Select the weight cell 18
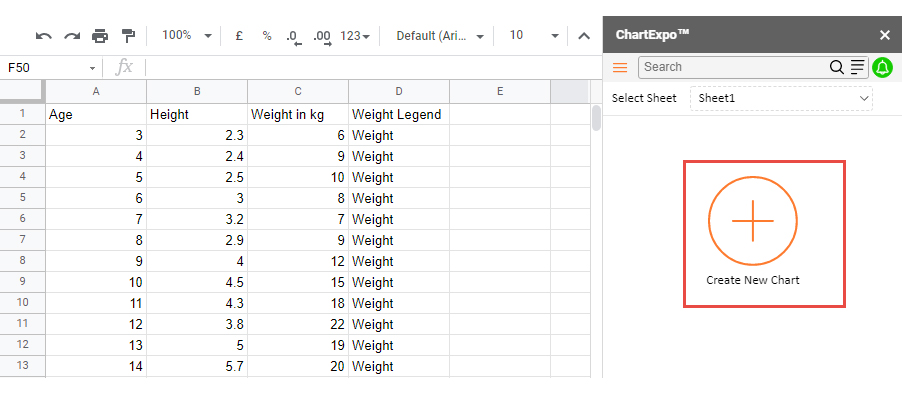The image size is (902, 393). point(298,303)
